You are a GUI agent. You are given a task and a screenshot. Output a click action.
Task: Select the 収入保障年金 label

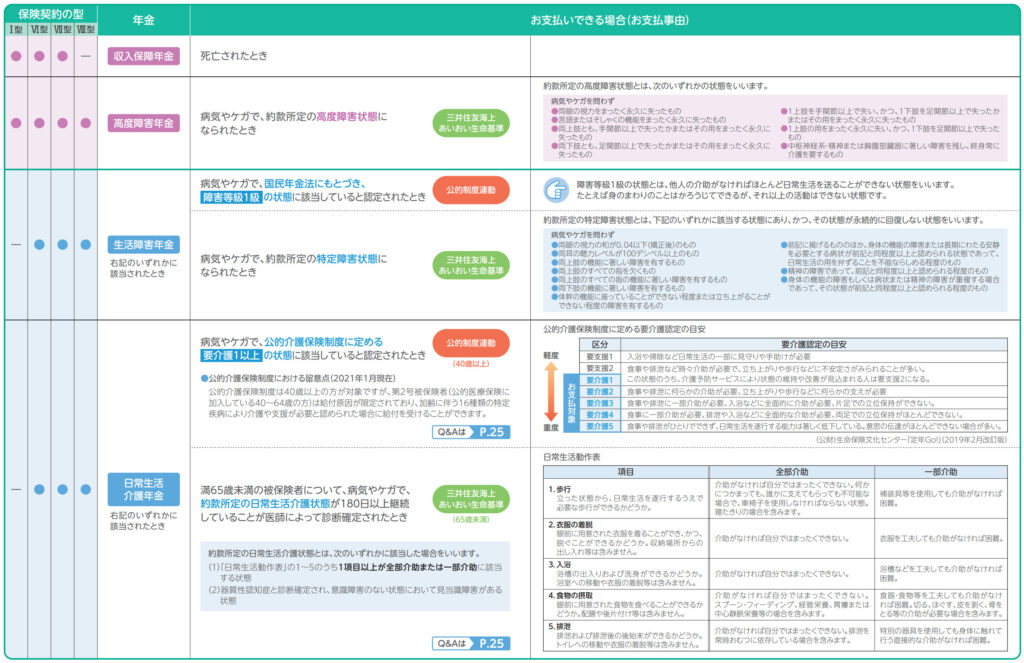pos(143,56)
